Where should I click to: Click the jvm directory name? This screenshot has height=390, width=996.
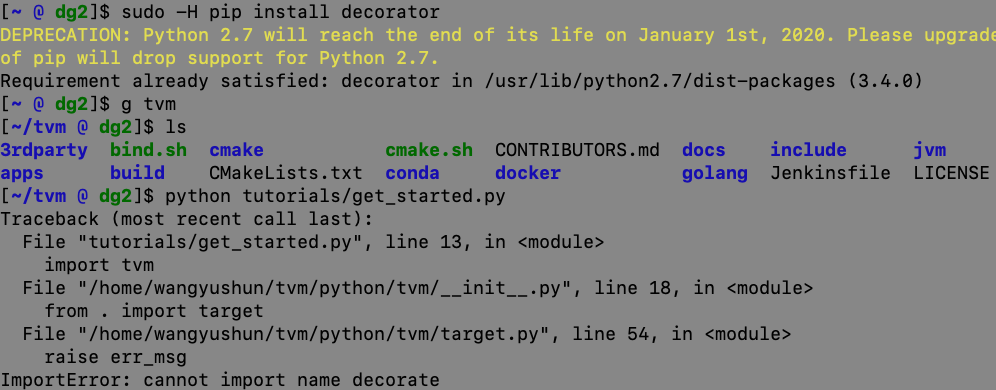point(930,151)
